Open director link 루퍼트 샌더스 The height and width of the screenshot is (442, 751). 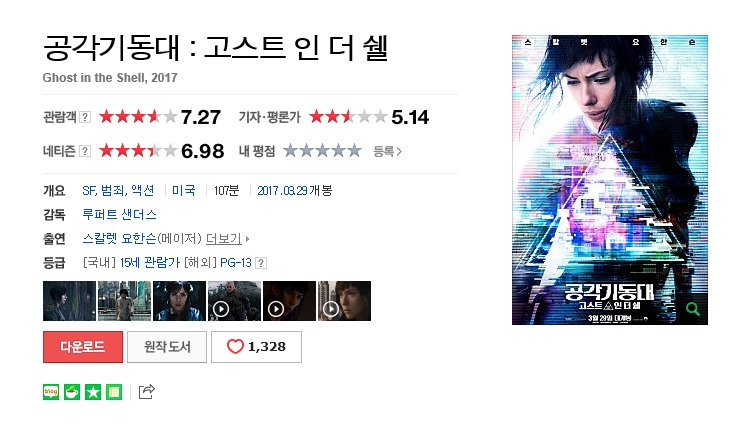(x=119, y=215)
